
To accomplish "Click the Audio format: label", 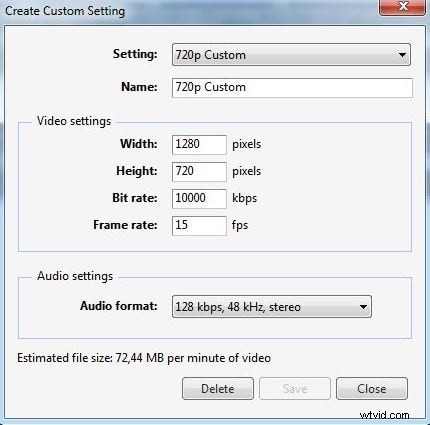I will click(x=119, y=306).
